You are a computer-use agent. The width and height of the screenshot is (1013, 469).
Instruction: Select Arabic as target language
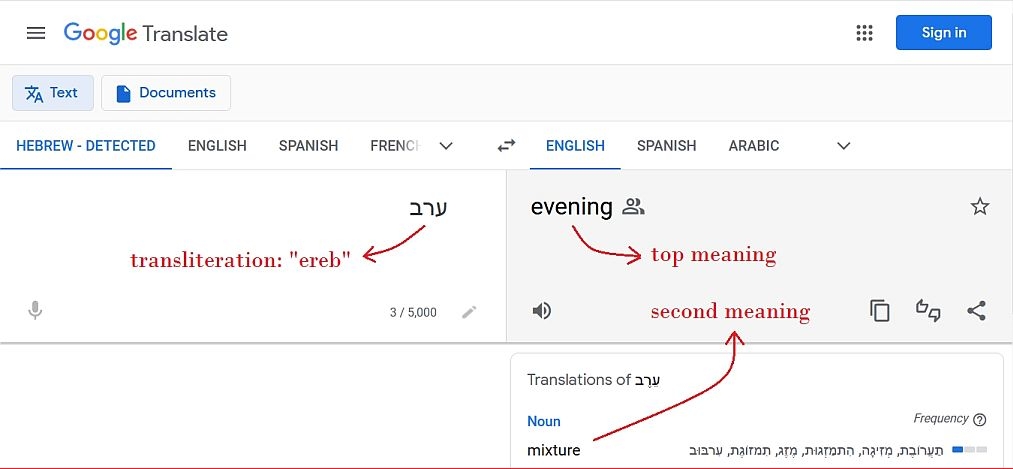(x=753, y=146)
